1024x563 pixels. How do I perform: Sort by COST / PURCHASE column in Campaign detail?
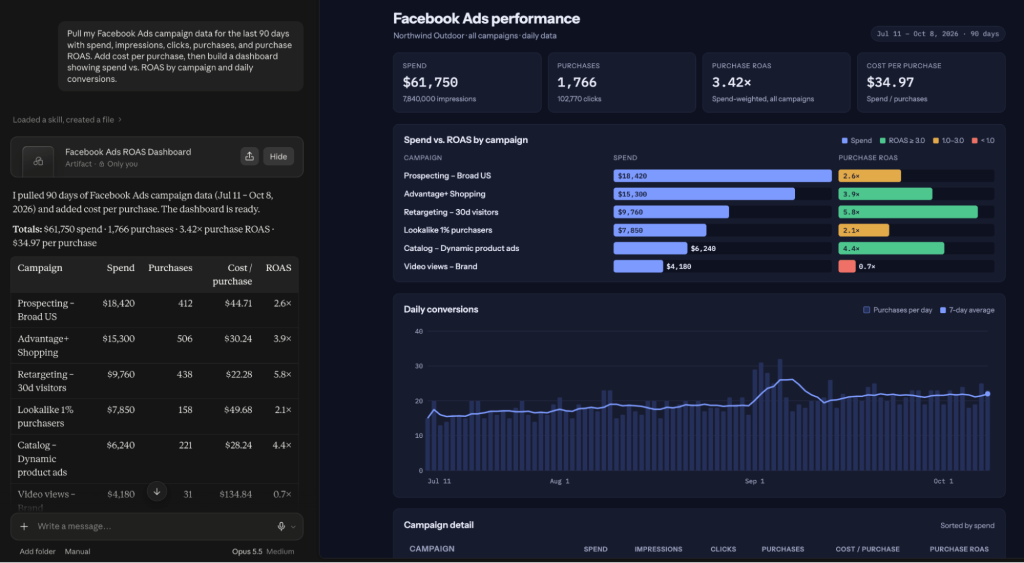click(867, 549)
